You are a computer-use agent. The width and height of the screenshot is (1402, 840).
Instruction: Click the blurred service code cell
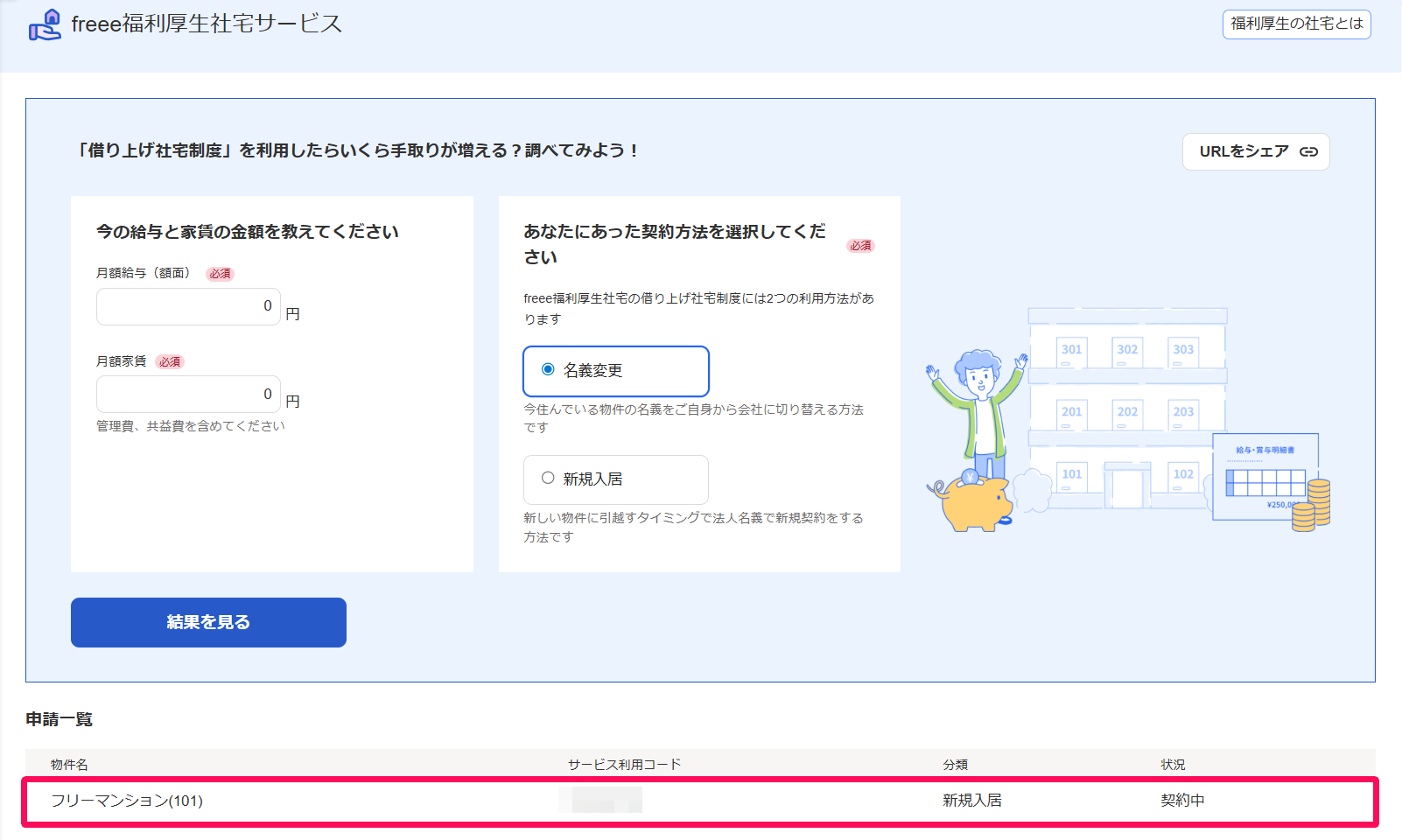pyautogui.click(x=600, y=800)
